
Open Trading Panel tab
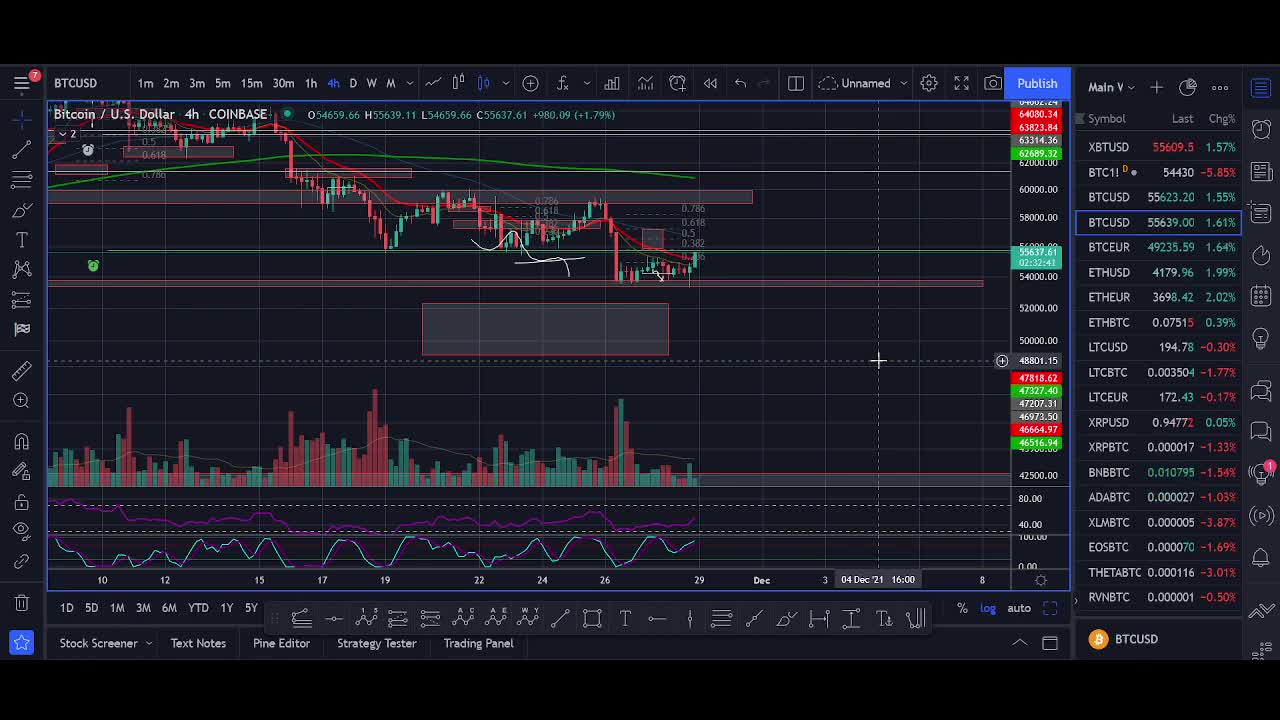click(478, 643)
